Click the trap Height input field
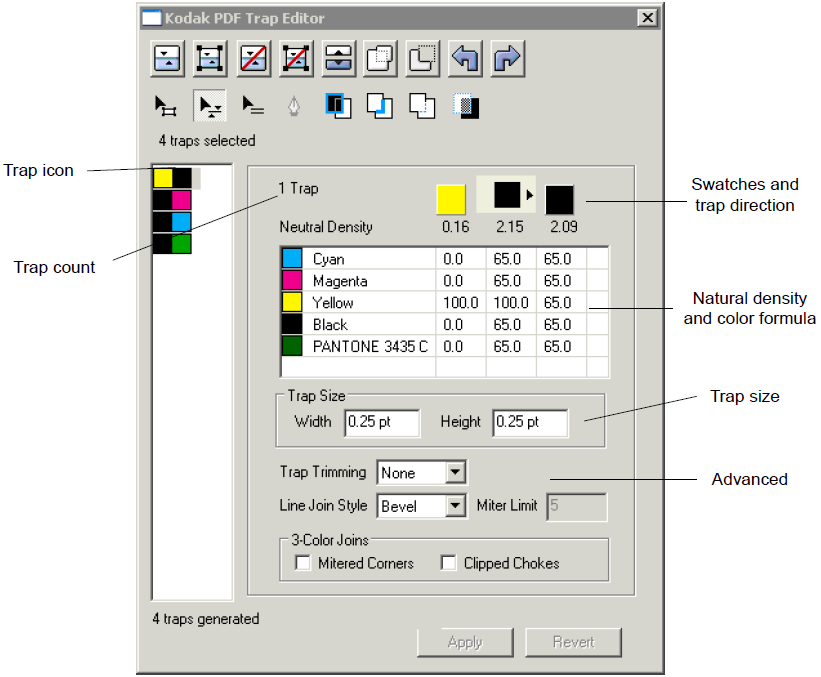 pyautogui.click(x=530, y=422)
